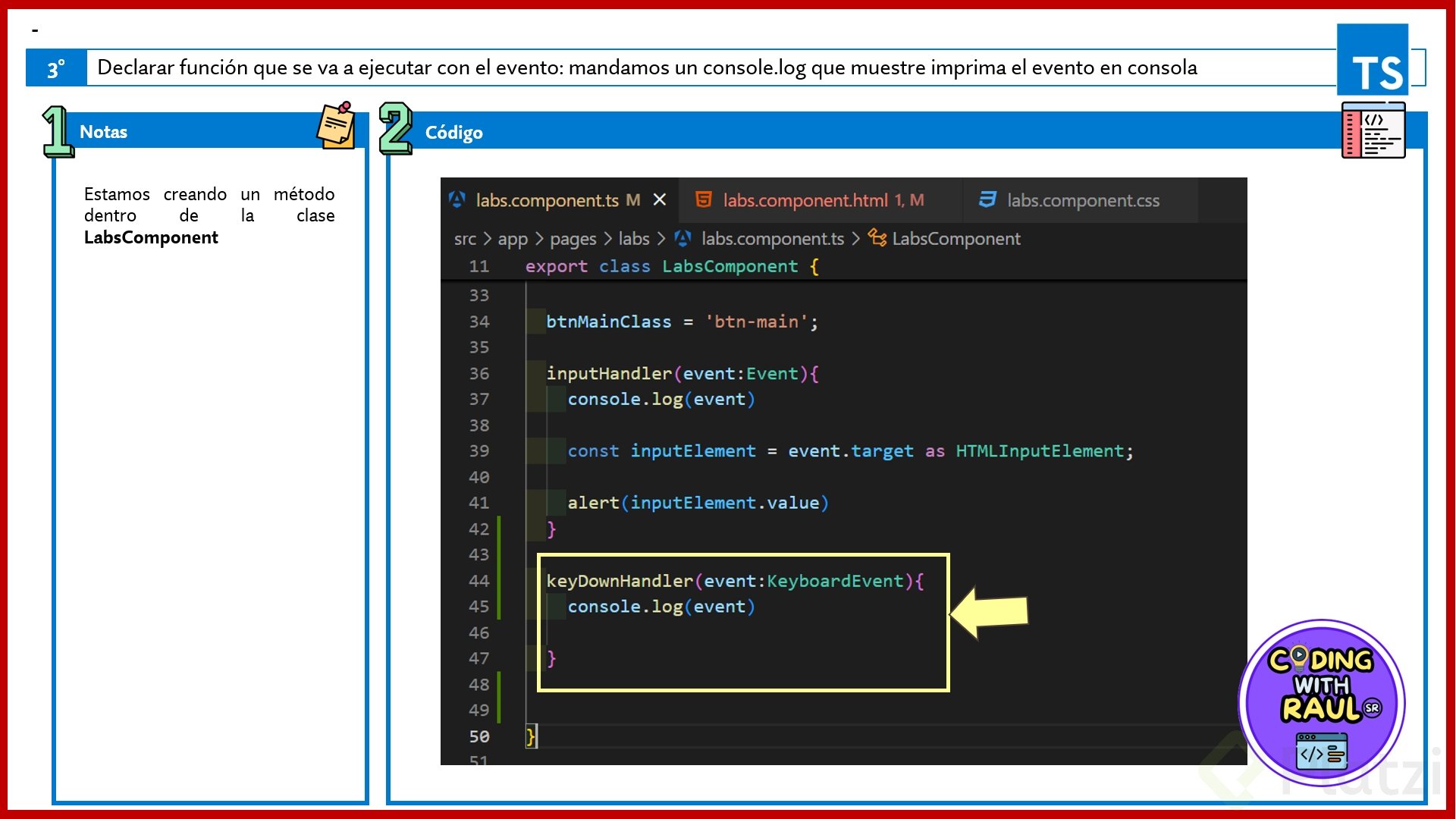The width and height of the screenshot is (1456, 819).
Task: Click the LabsComponent class symbol icon in breadcrumb
Action: (x=877, y=238)
